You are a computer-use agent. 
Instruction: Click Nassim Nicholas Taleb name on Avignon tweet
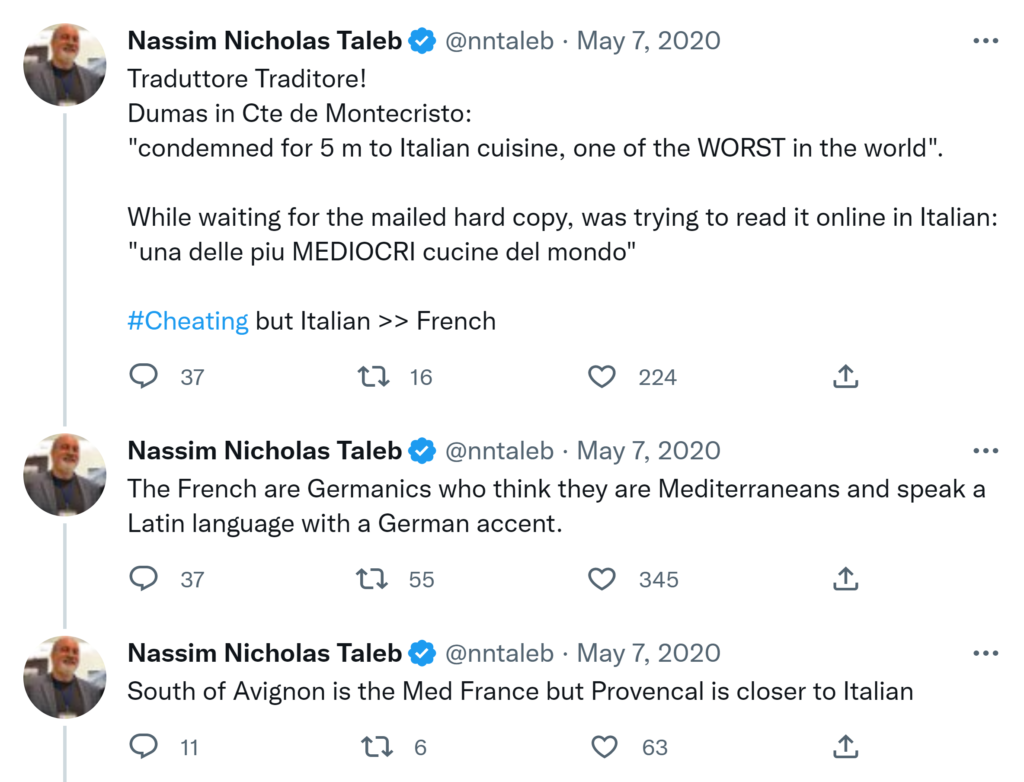(264, 653)
